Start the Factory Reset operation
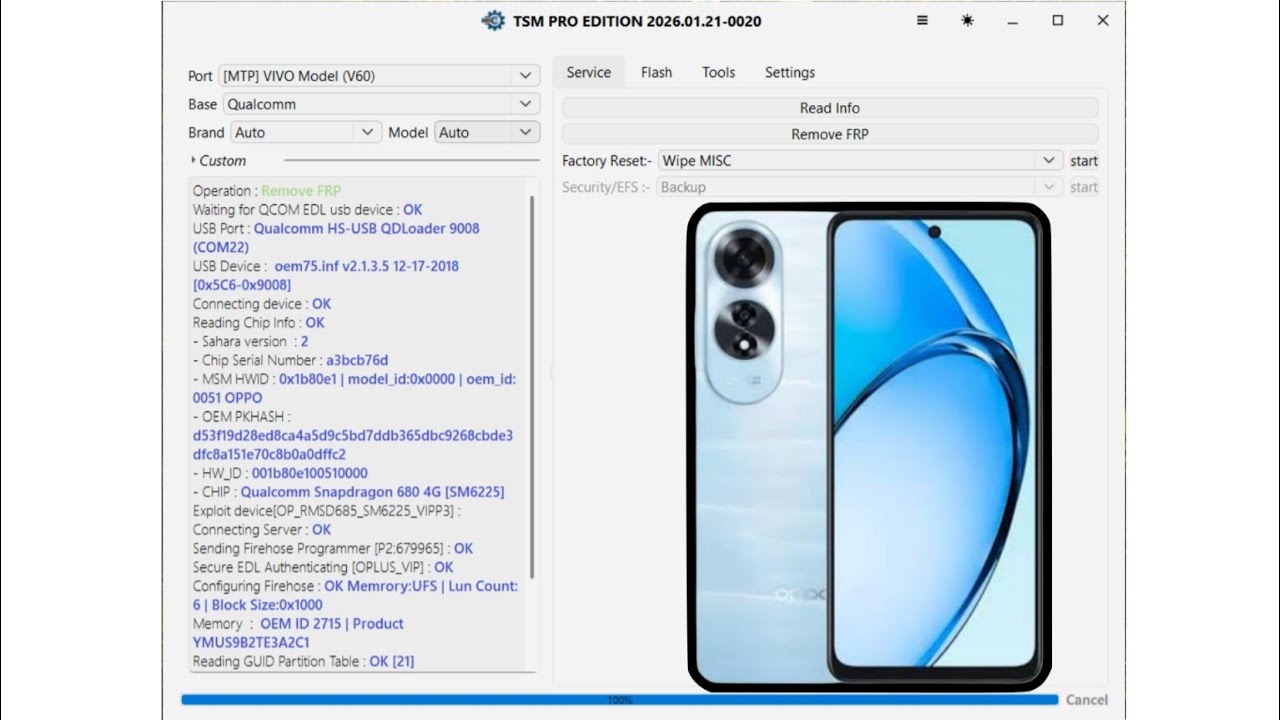The width and height of the screenshot is (1280, 720). 1083,160
